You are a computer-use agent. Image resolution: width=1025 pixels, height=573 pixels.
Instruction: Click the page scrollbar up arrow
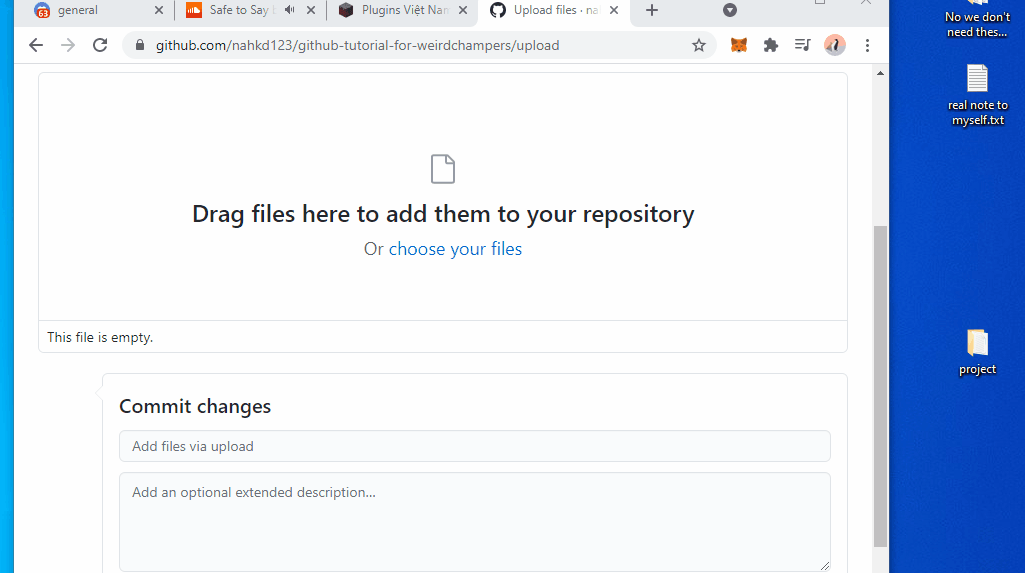(x=881, y=73)
